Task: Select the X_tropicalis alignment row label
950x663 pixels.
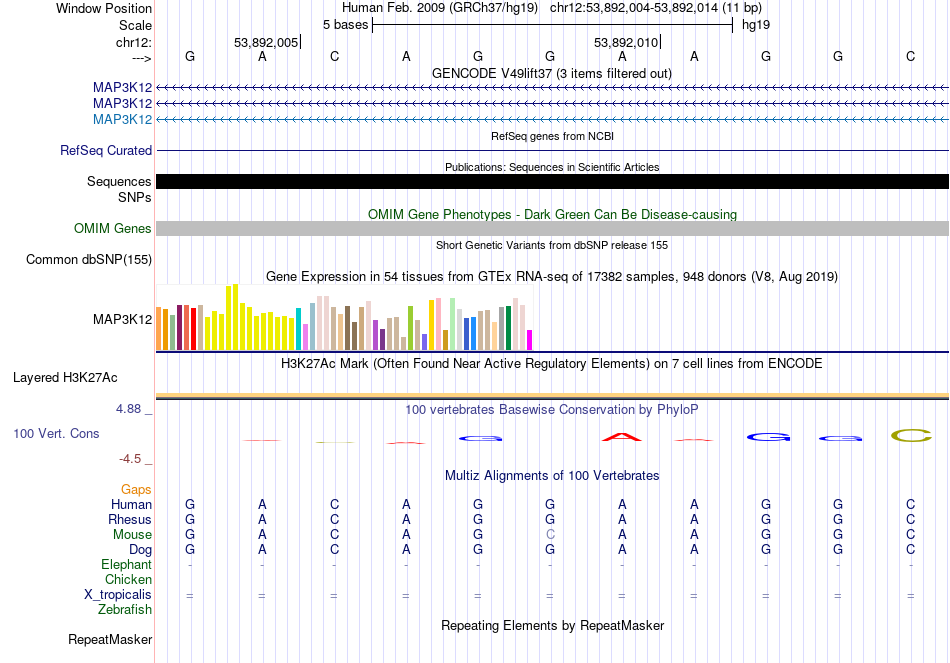Action: (x=118, y=595)
